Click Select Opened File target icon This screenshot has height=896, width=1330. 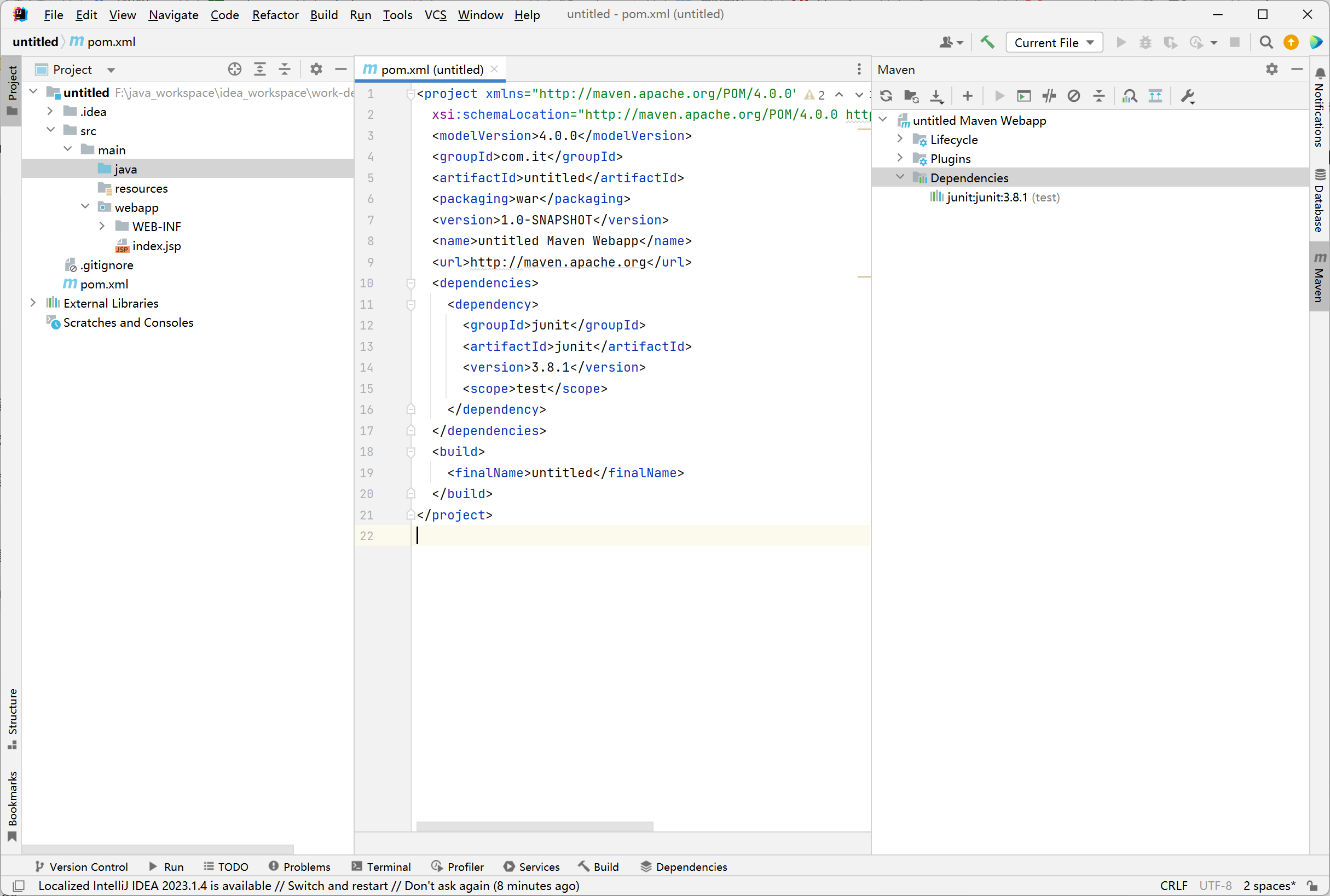coord(234,69)
